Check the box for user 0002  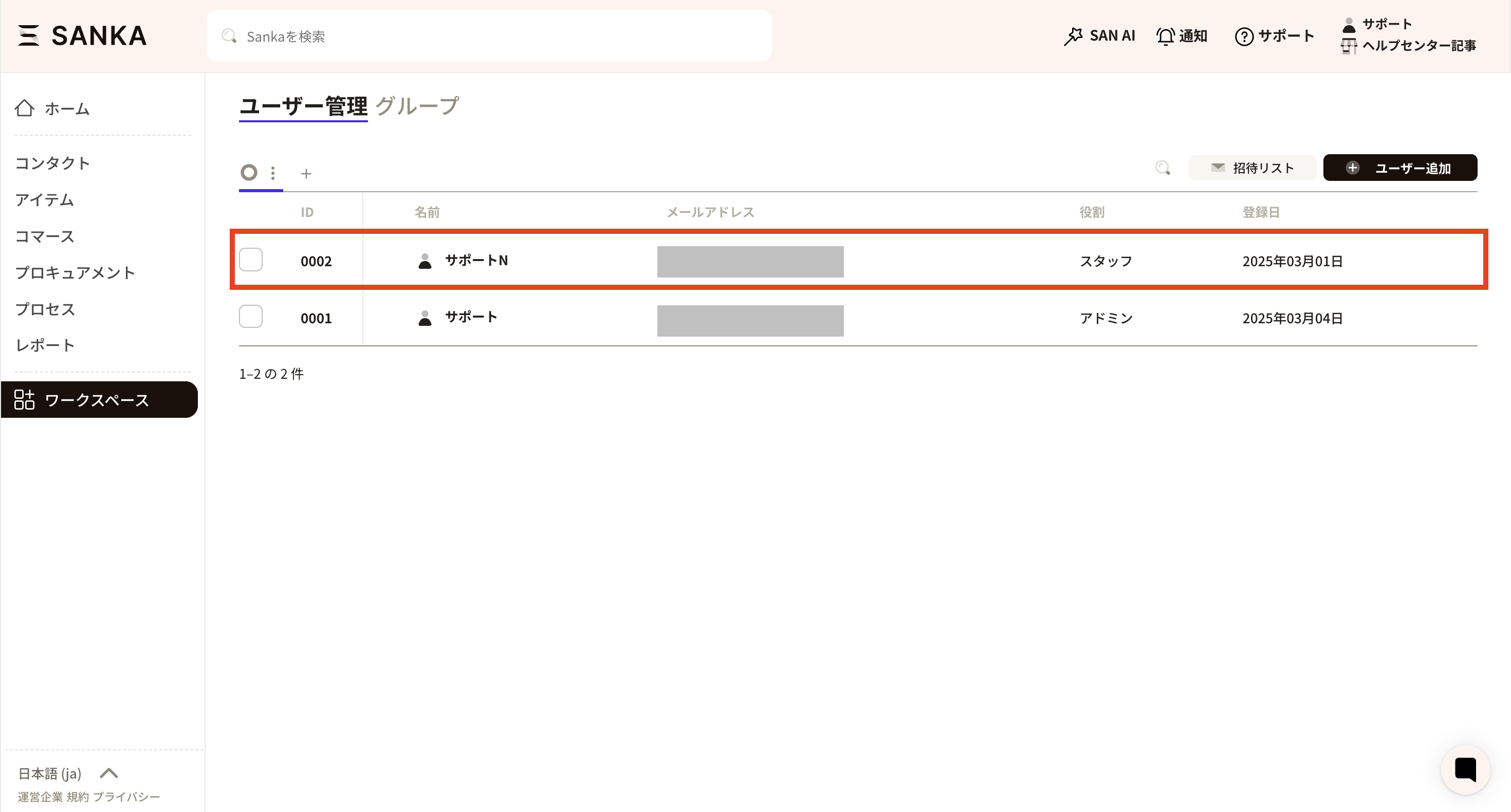pyautogui.click(x=250, y=260)
